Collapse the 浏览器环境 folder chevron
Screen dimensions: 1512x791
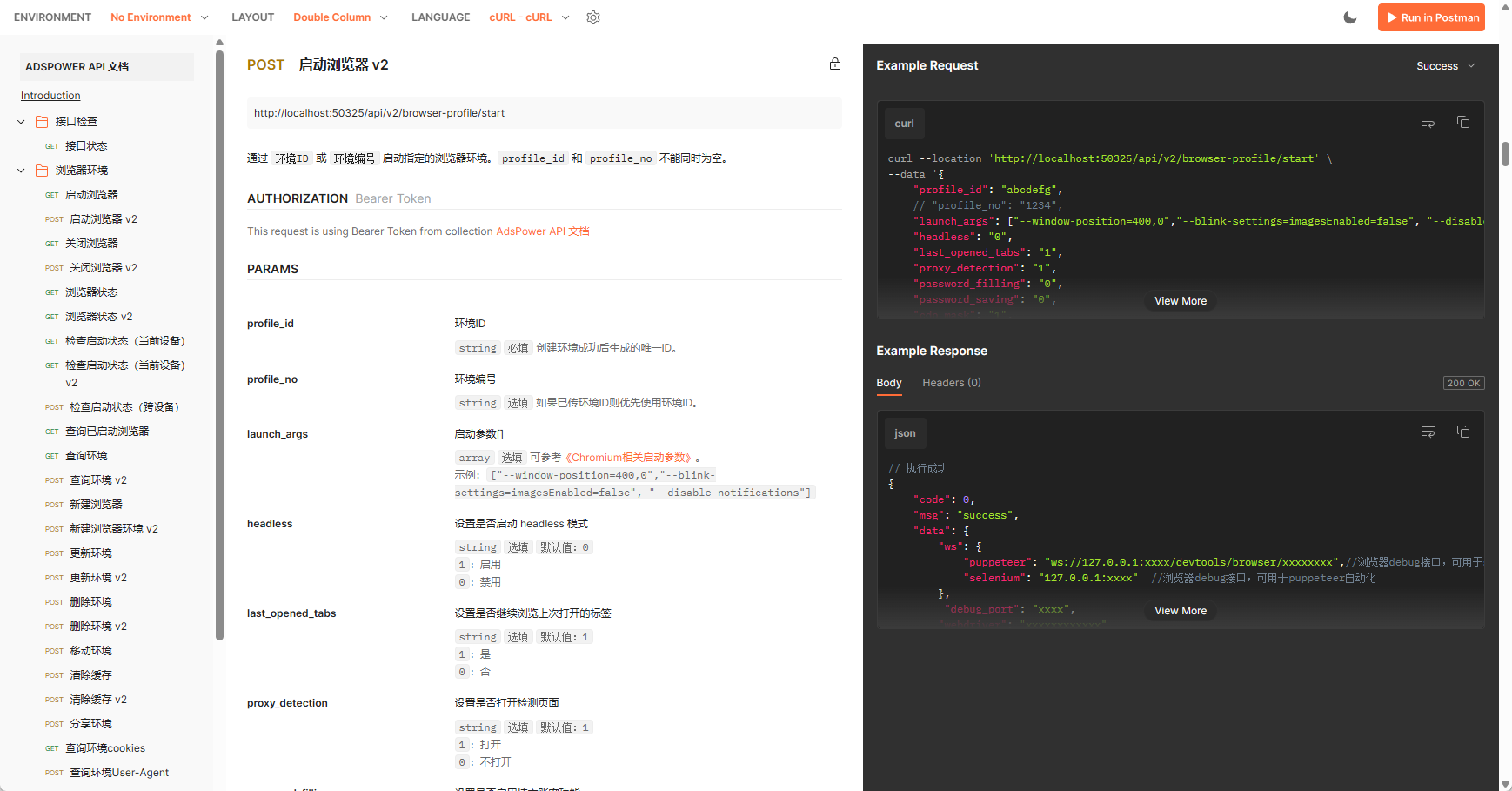(22, 171)
